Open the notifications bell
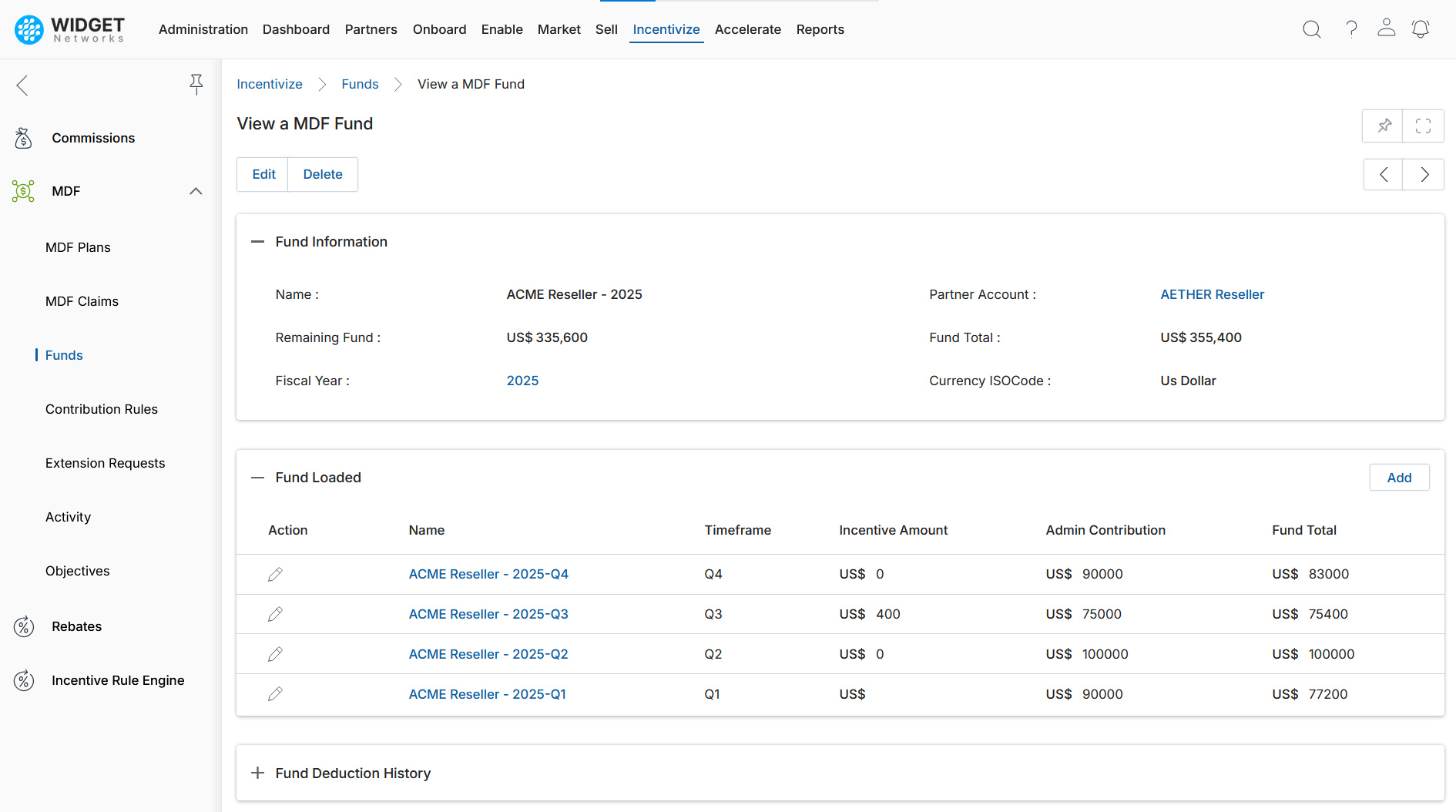Screen dimensions: 1456x812 pyautogui.click(x=1421, y=29)
